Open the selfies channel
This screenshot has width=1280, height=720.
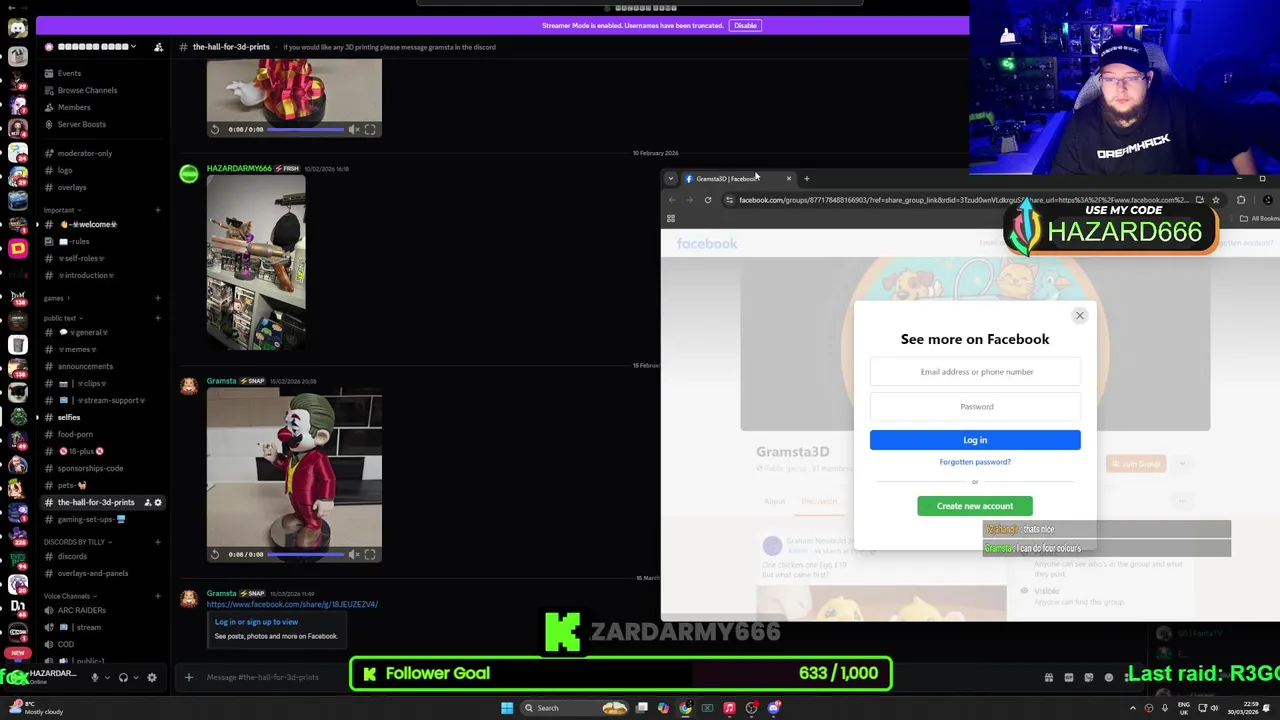(69, 417)
